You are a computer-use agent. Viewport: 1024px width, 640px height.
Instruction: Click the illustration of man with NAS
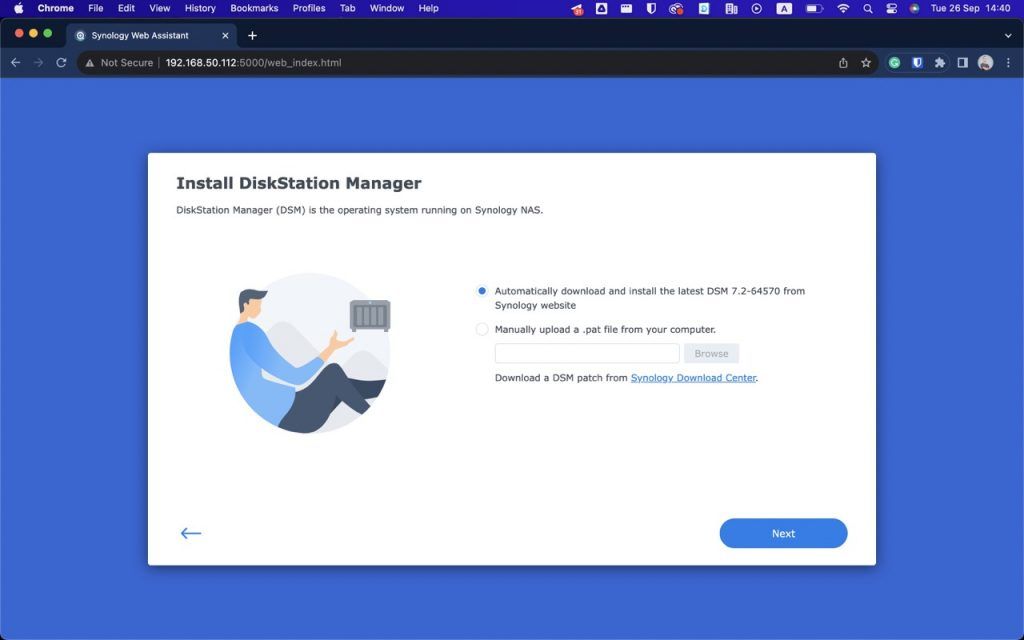click(310, 353)
